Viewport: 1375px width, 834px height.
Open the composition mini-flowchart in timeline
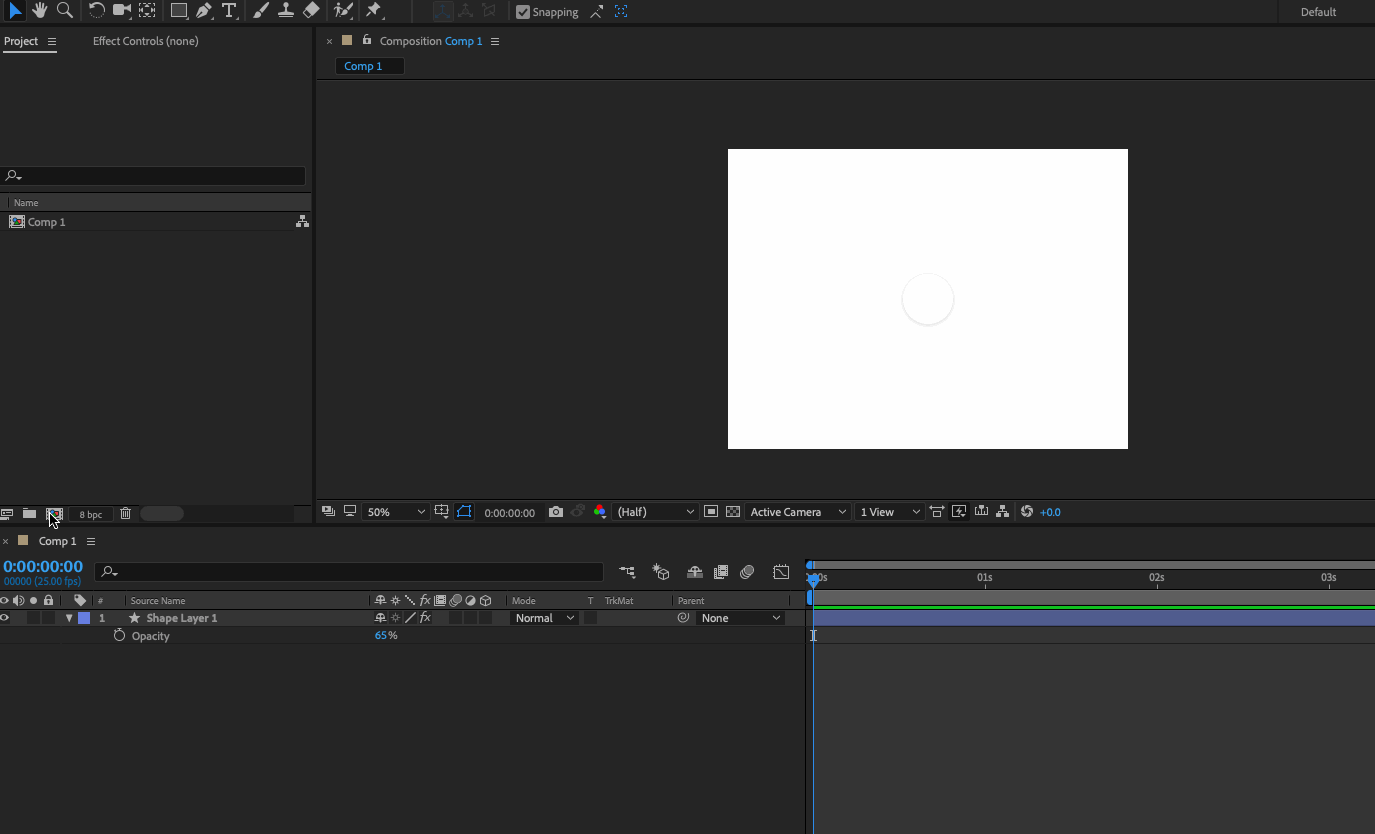click(x=627, y=572)
